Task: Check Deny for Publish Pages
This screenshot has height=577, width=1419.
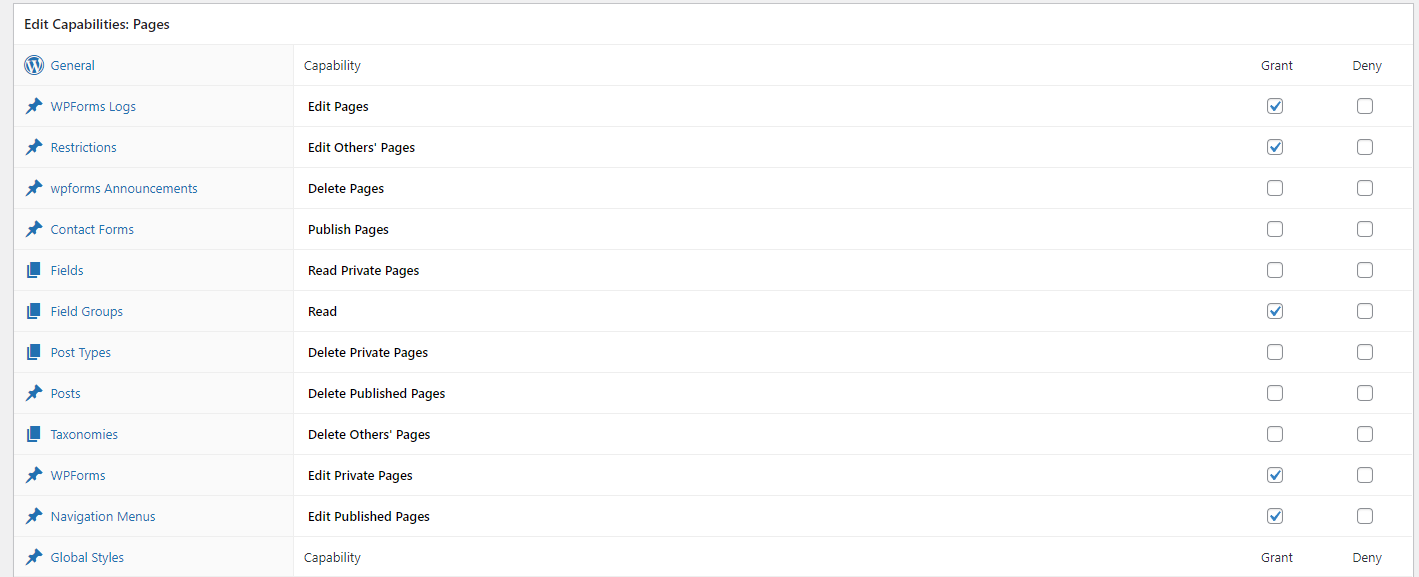Action: 1365,229
